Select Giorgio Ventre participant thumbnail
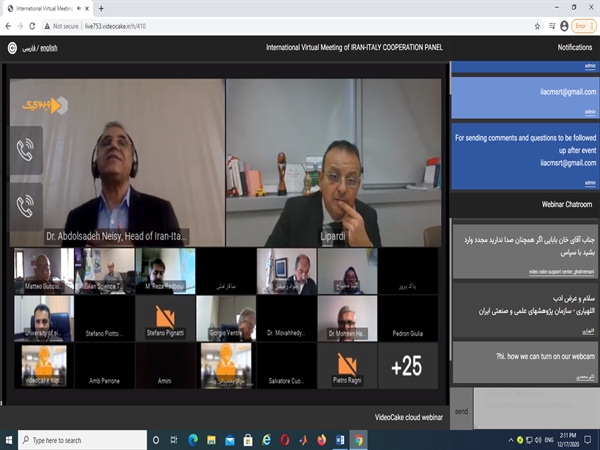The width and height of the screenshot is (600, 450). click(x=226, y=318)
